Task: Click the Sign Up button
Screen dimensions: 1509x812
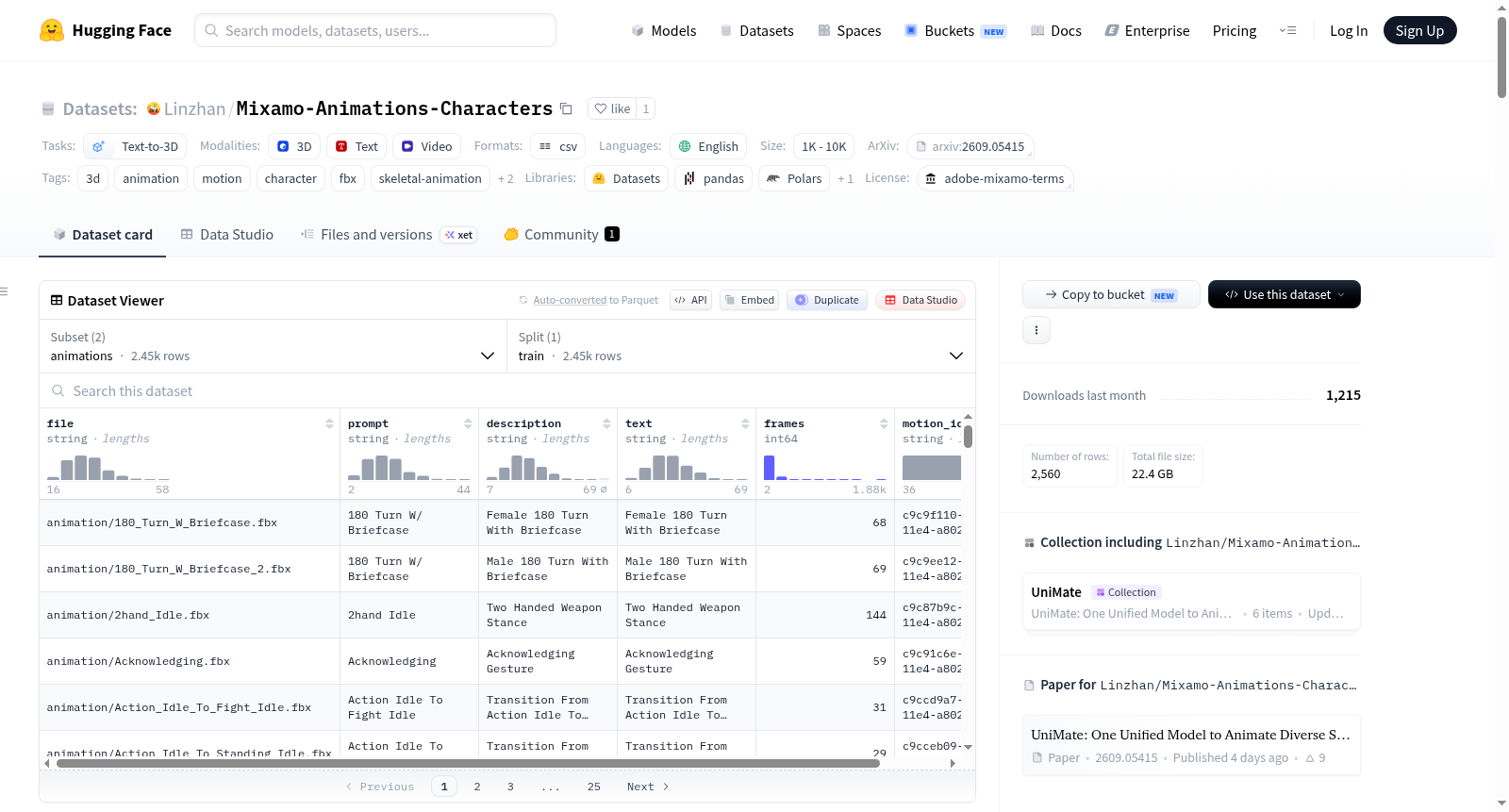Action: pos(1420,30)
